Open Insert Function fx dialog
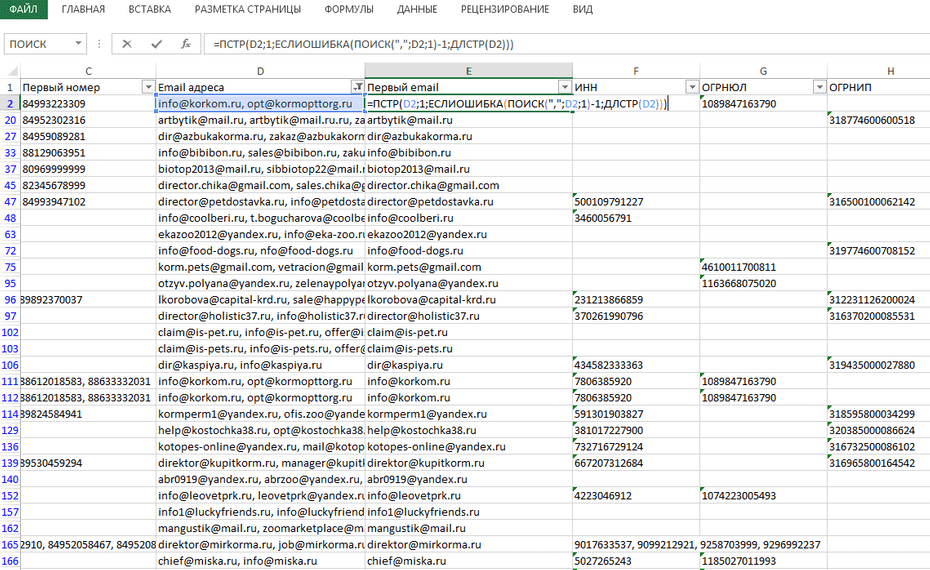930x570 pixels. point(186,44)
